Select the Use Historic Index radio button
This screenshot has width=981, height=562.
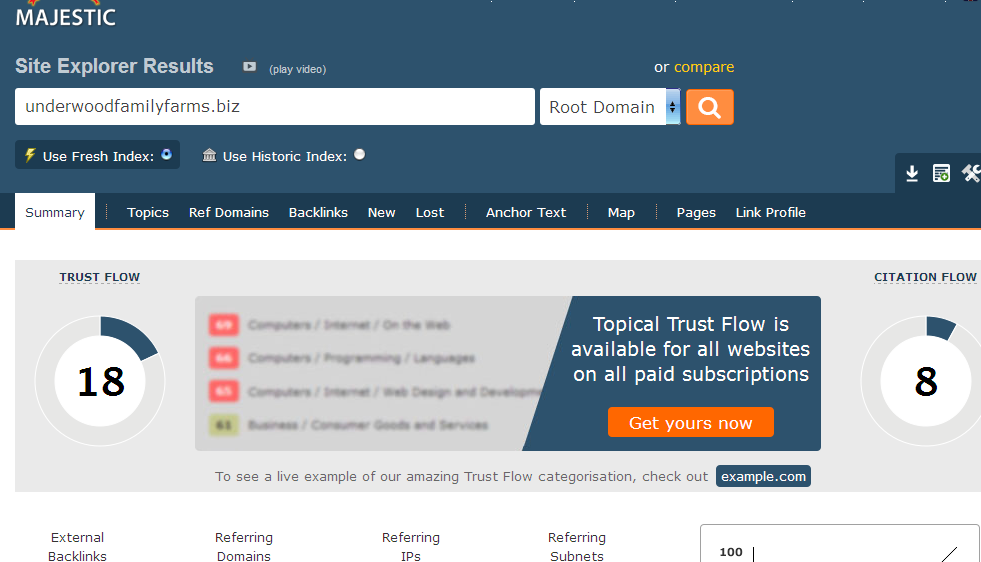tap(360, 155)
